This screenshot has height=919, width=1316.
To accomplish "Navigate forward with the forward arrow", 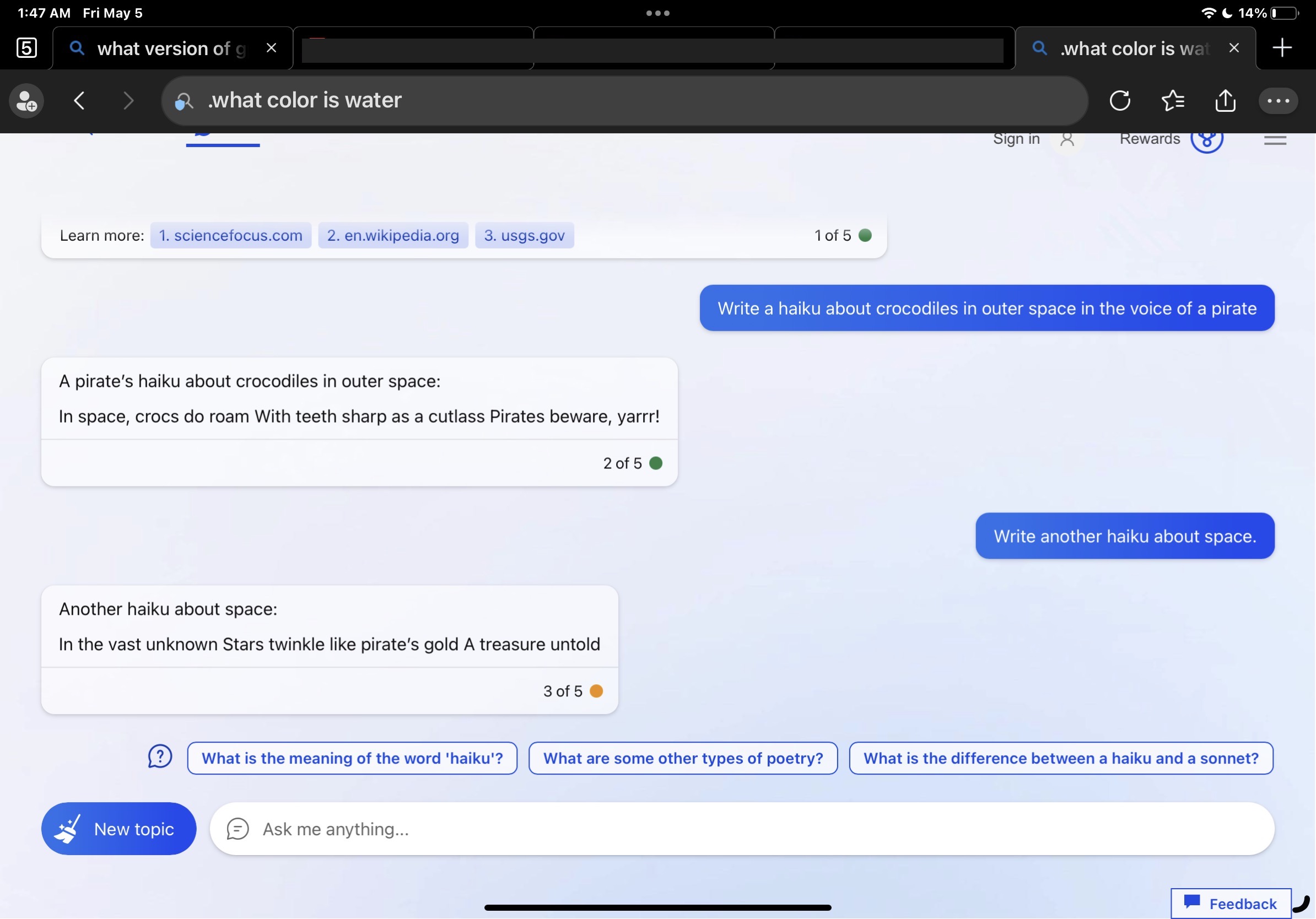I will [128, 101].
